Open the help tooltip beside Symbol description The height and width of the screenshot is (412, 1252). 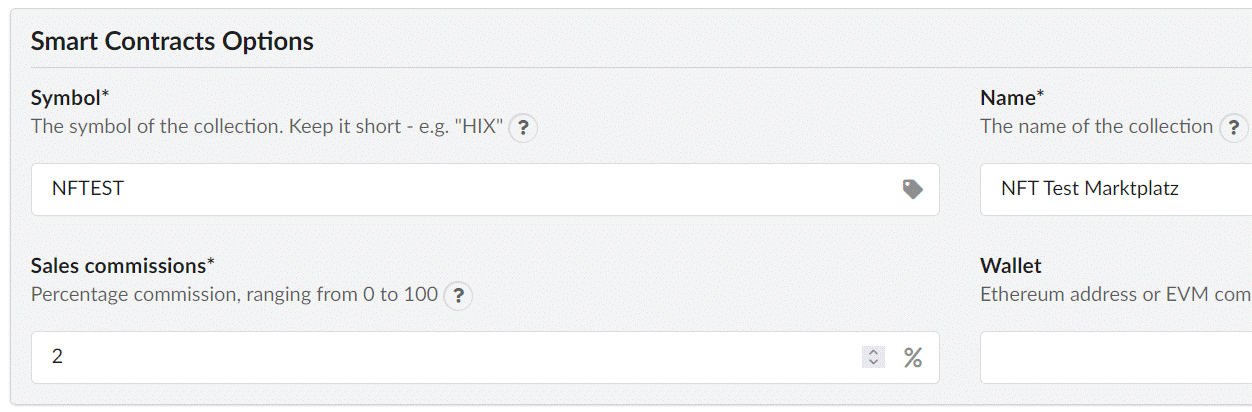[x=523, y=128]
